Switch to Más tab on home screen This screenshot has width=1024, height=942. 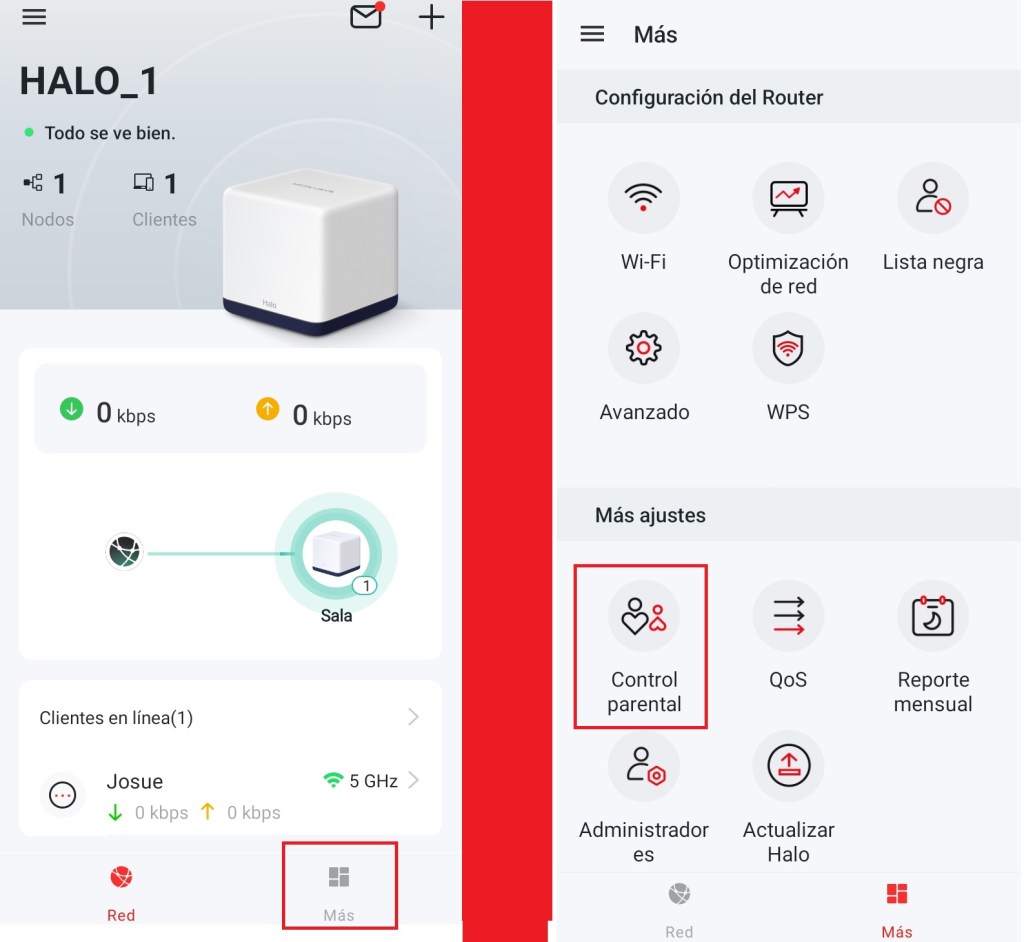pyautogui.click(x=339, y=888)
